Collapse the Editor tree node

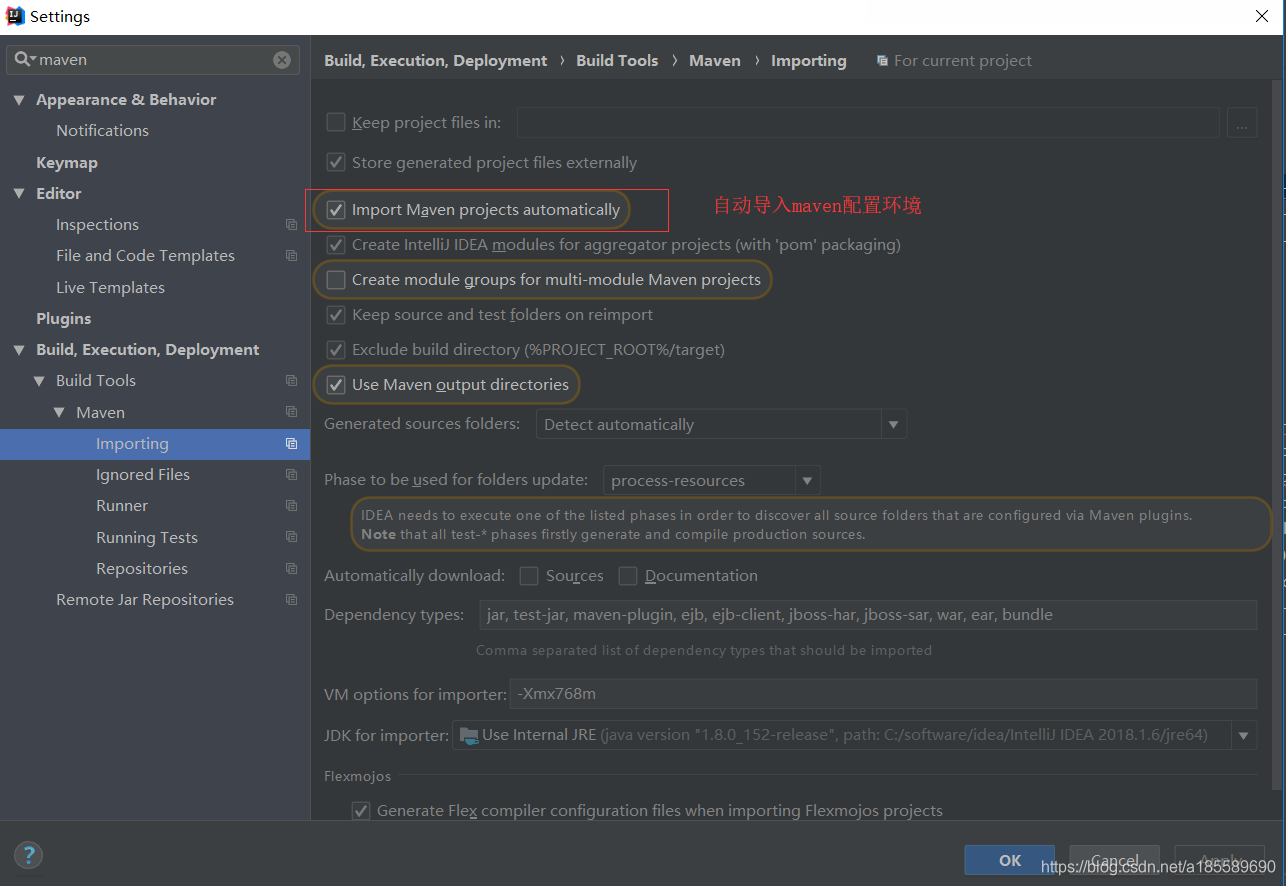click(x=19, y=194)
